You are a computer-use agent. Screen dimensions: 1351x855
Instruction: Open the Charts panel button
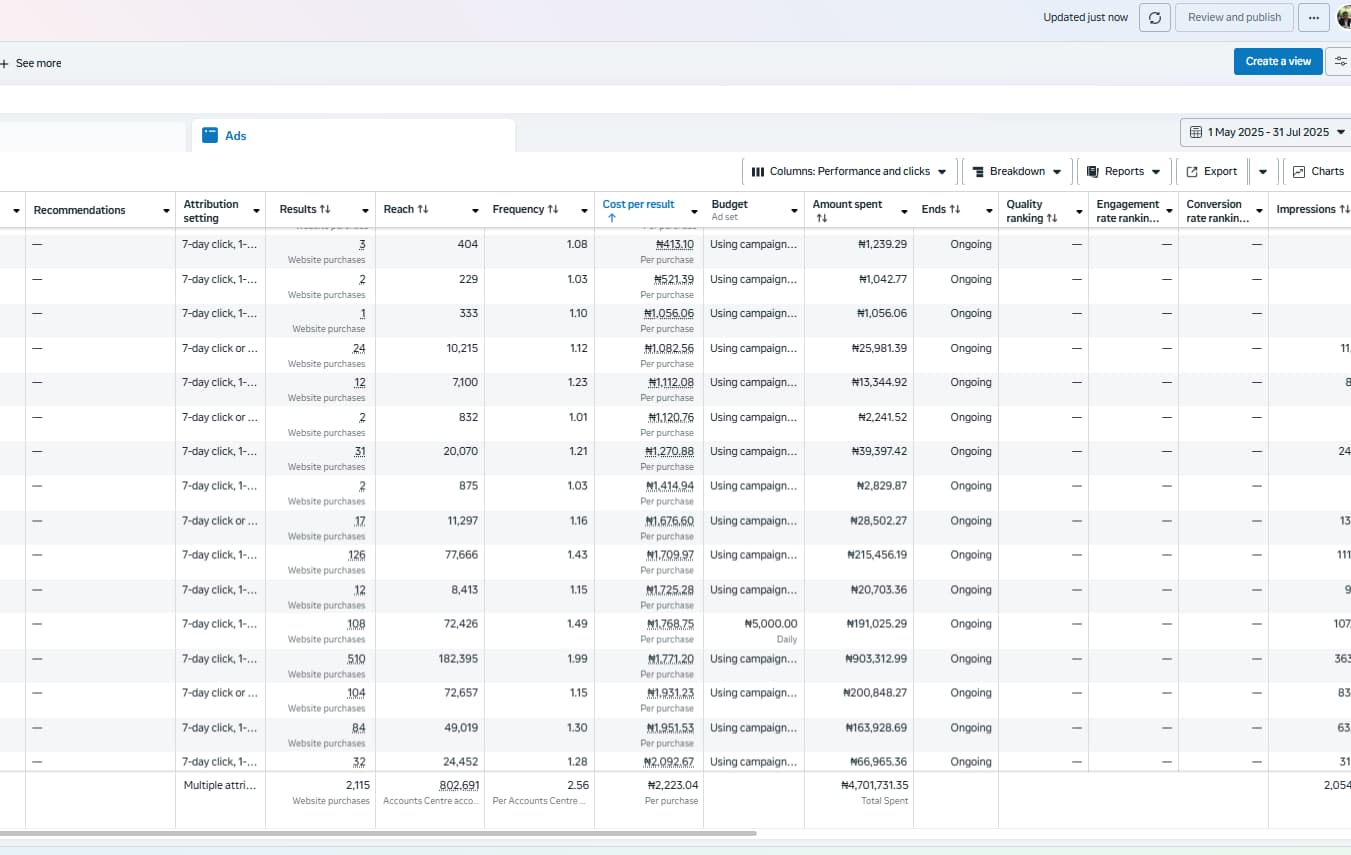click(1318, 172)
